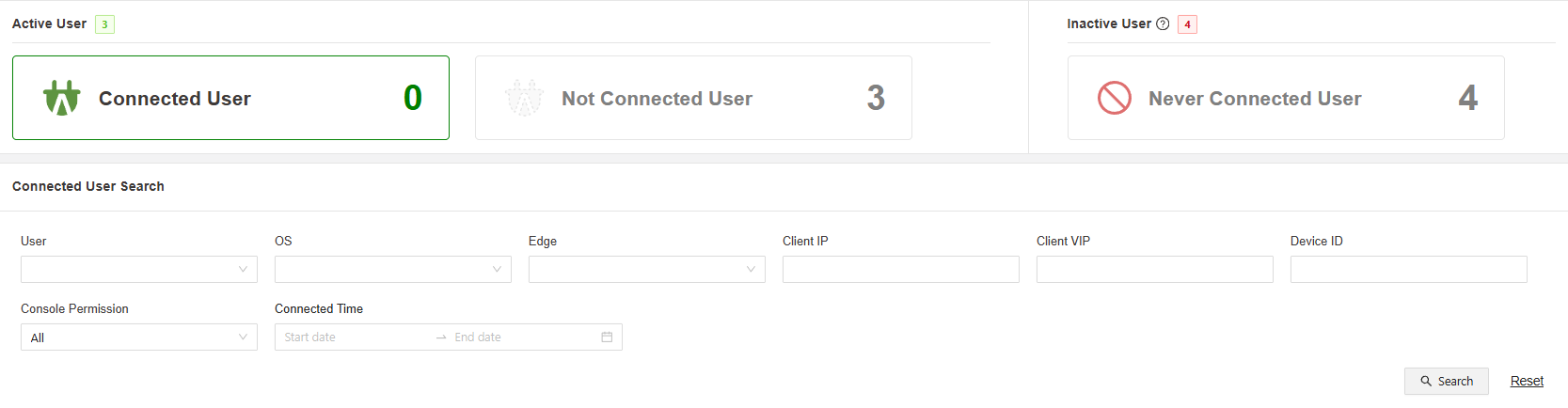Expand the User dropdown
Screen dimensions: 1568x408
pyautogui.click(x=139, y=270)
